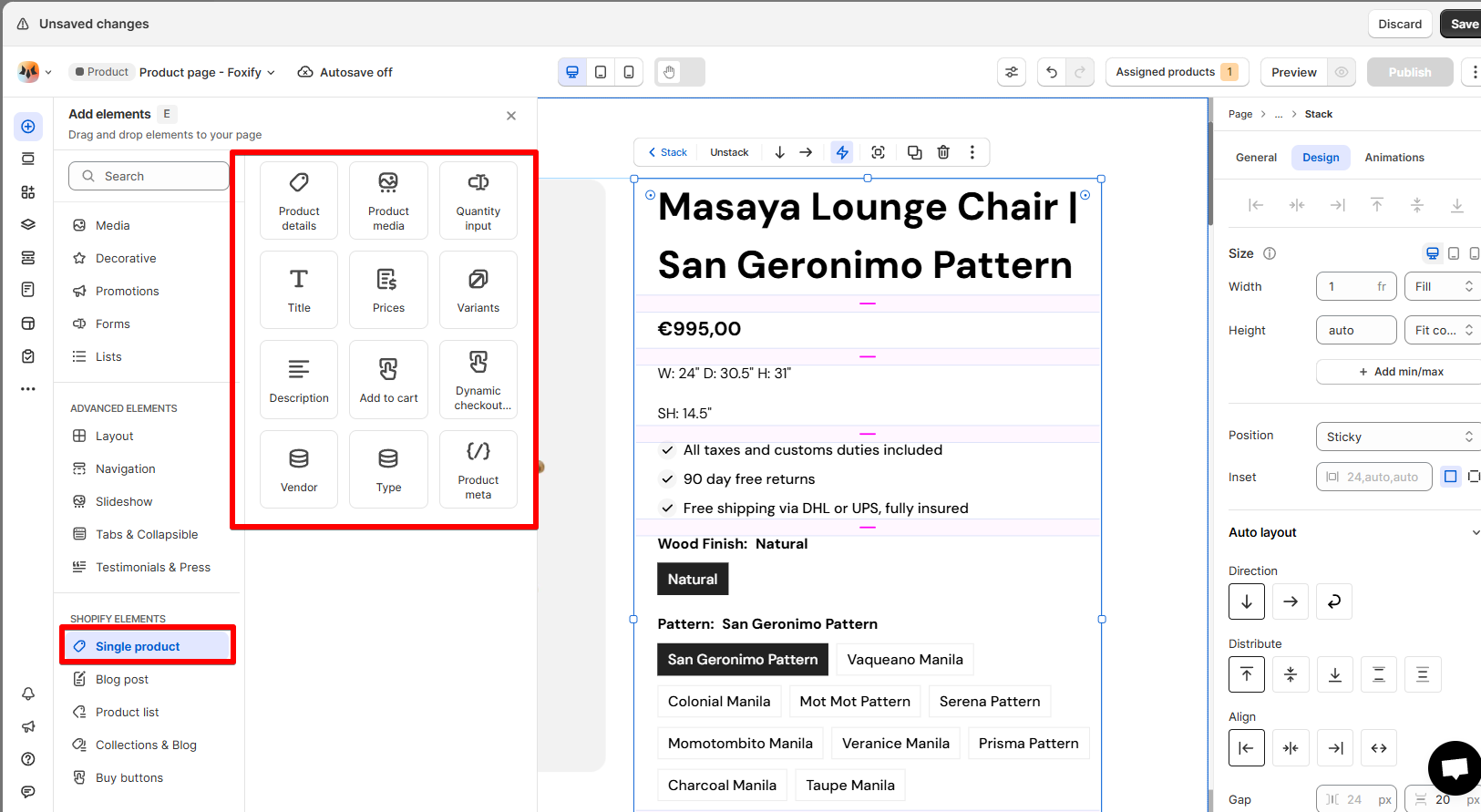Click the Preview button
The image size is (1481, 812).
point(1294,72)
